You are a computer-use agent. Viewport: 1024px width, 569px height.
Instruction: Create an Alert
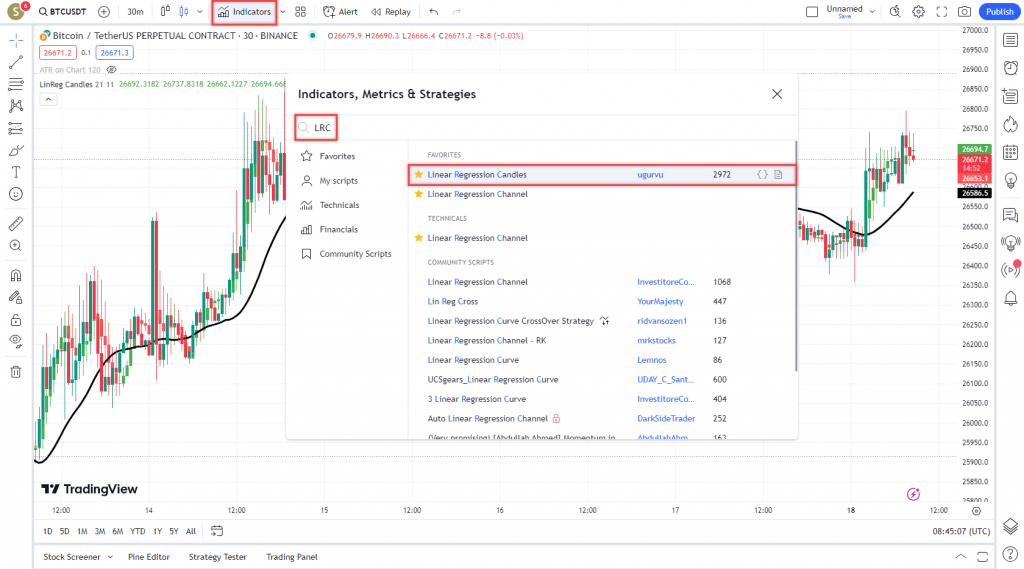pos(340,12)
